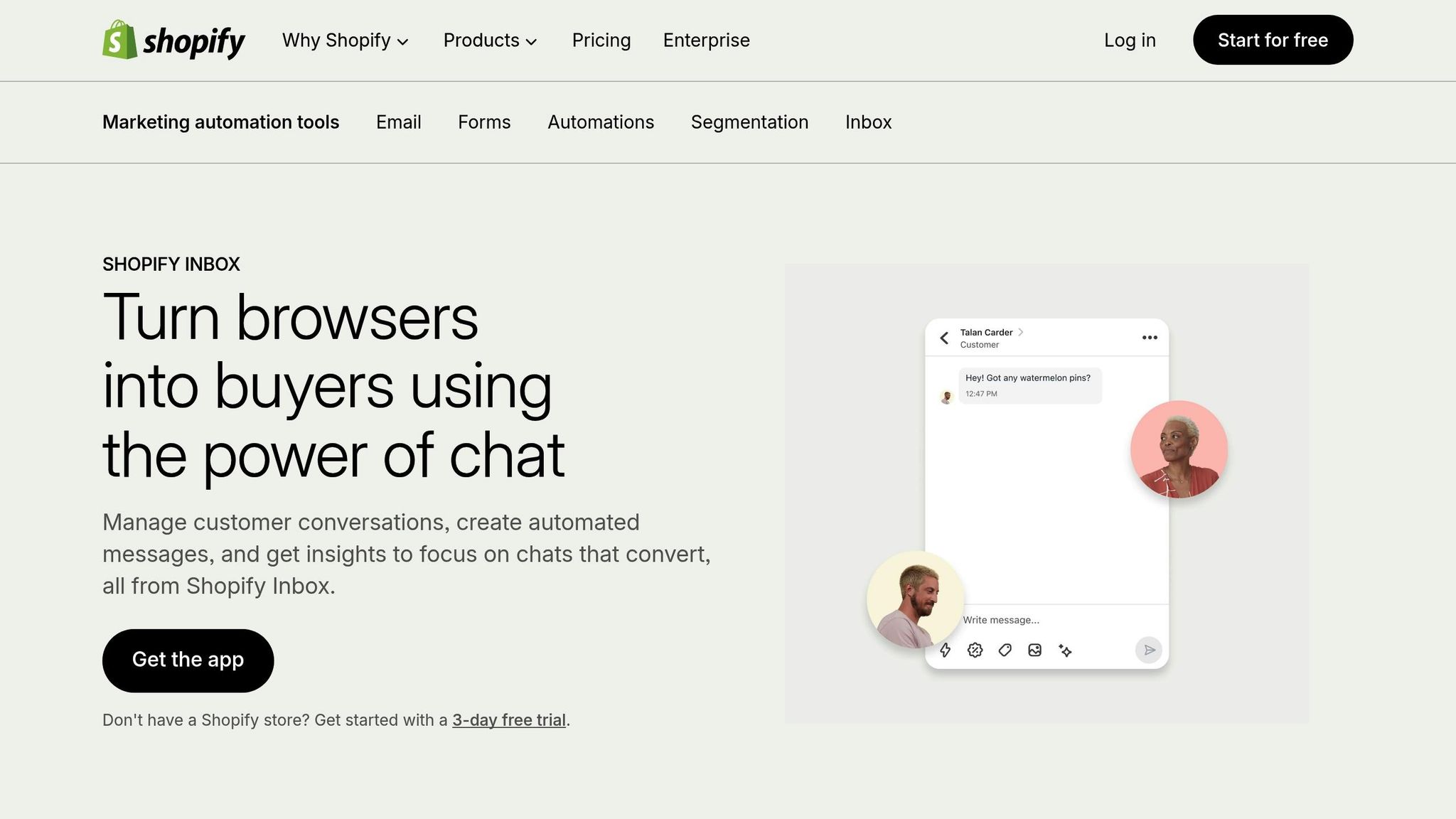The height and width of the screenshot is (819, 1456).
Task: Click the Start for free button
Action: pos(1272,40)
